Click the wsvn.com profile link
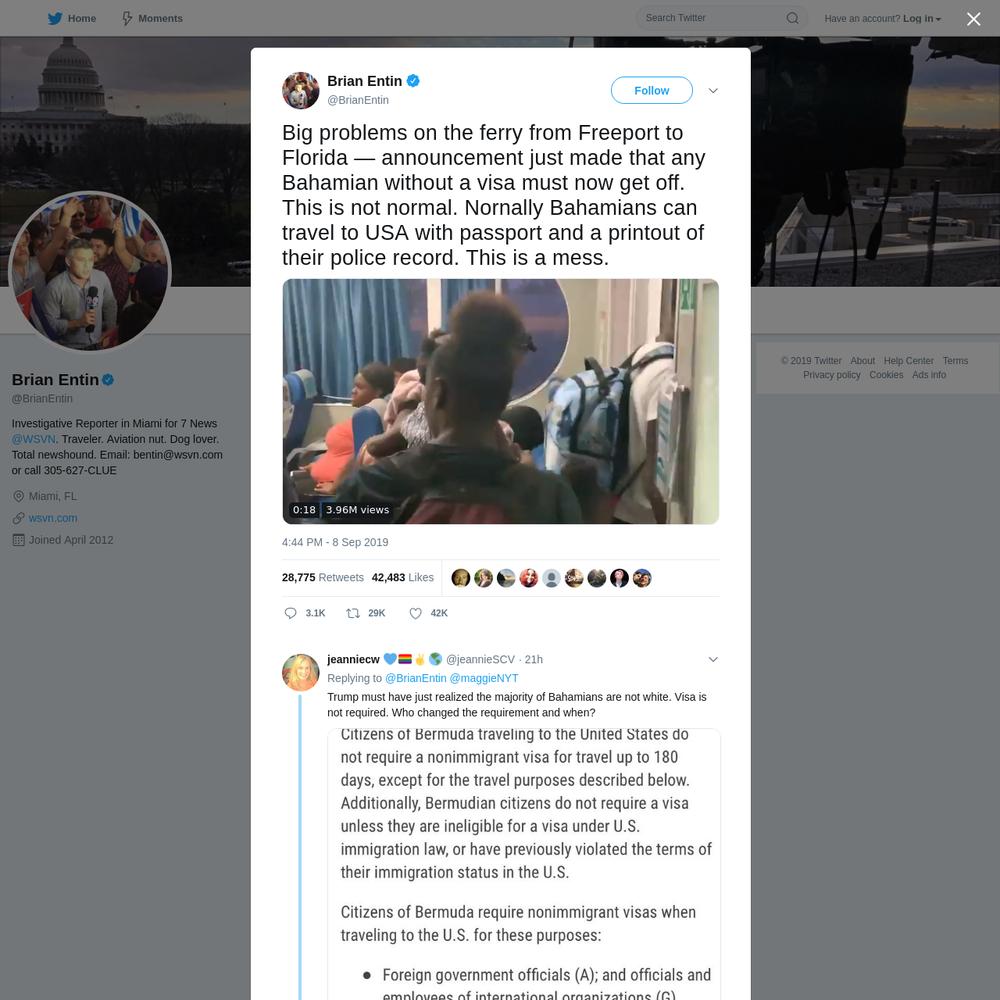1000x1000 pixels. 53,518
